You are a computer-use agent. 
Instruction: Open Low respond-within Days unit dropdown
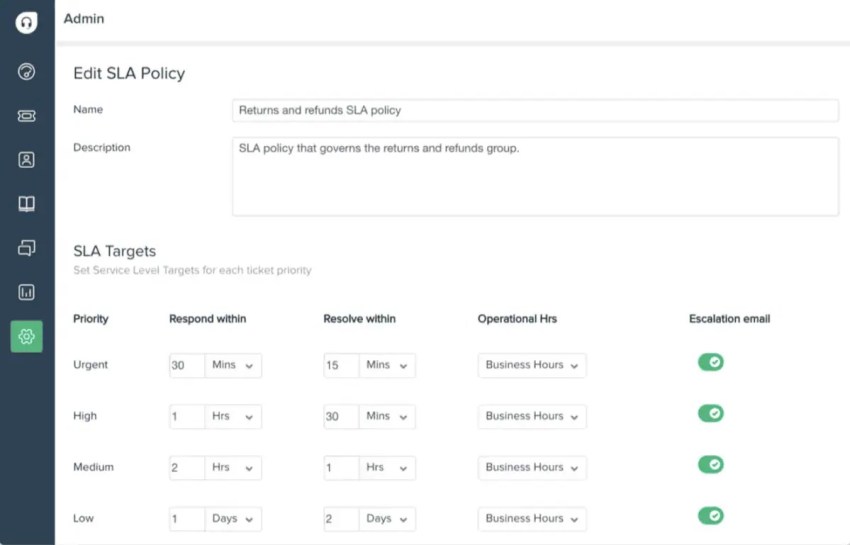click(233, 519)
